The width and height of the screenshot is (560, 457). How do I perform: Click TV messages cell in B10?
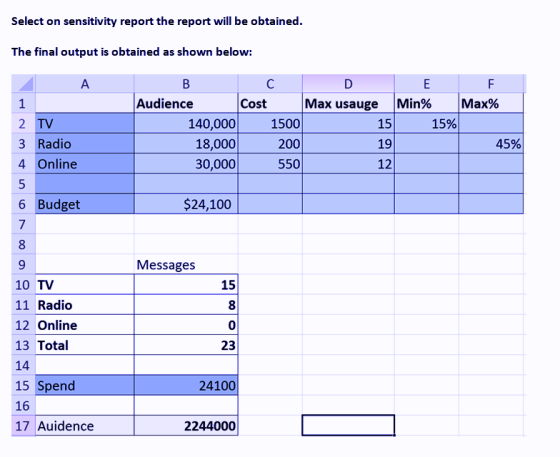pos(186,285)
